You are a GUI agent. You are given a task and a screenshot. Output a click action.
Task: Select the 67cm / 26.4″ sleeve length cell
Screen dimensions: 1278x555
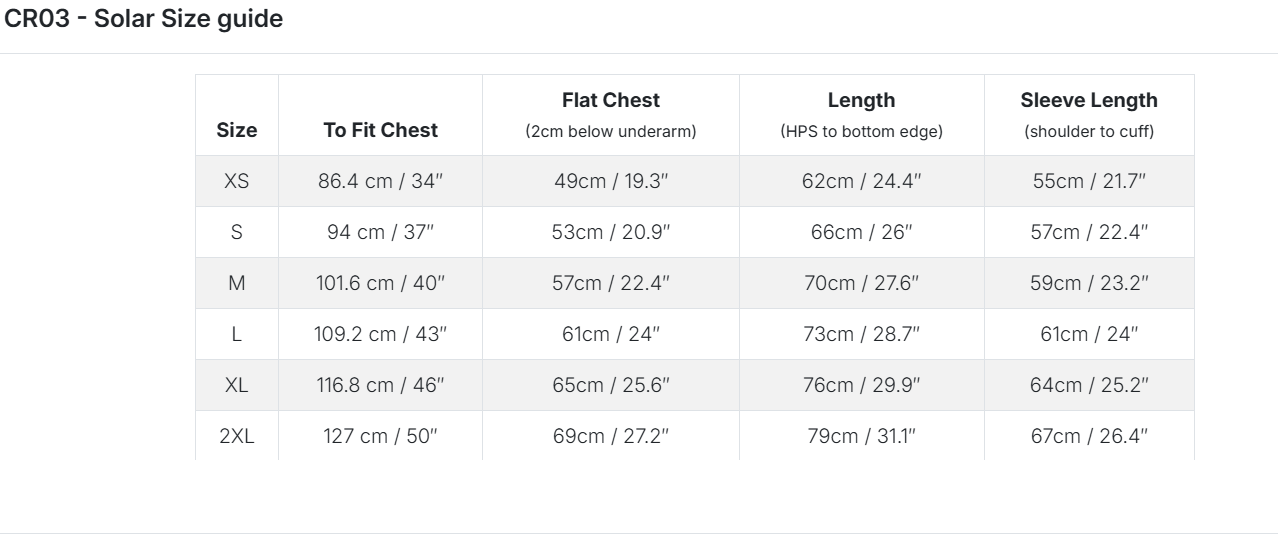click(x=1089, y=436)
